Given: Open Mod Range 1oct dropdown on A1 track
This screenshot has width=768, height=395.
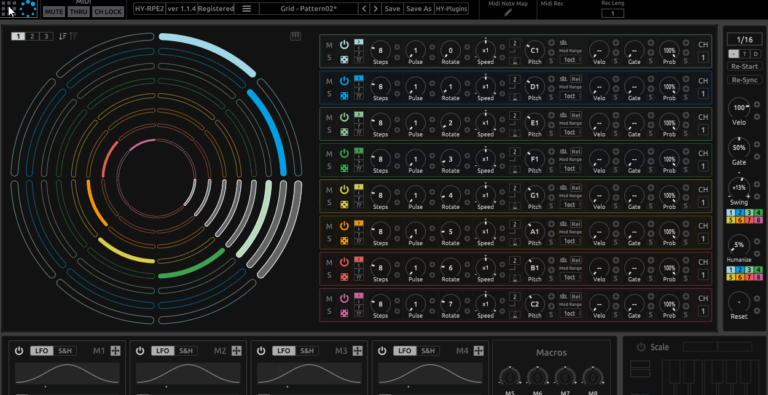Looking at the screenshot, I should 571,241.
